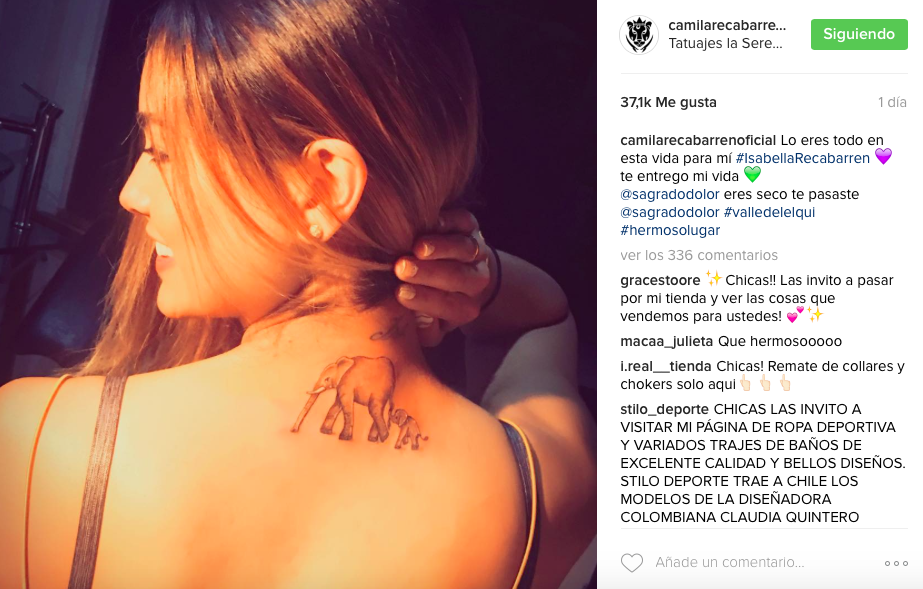
Task: Open the three-dot more options menu
Action: coord(896,564)
